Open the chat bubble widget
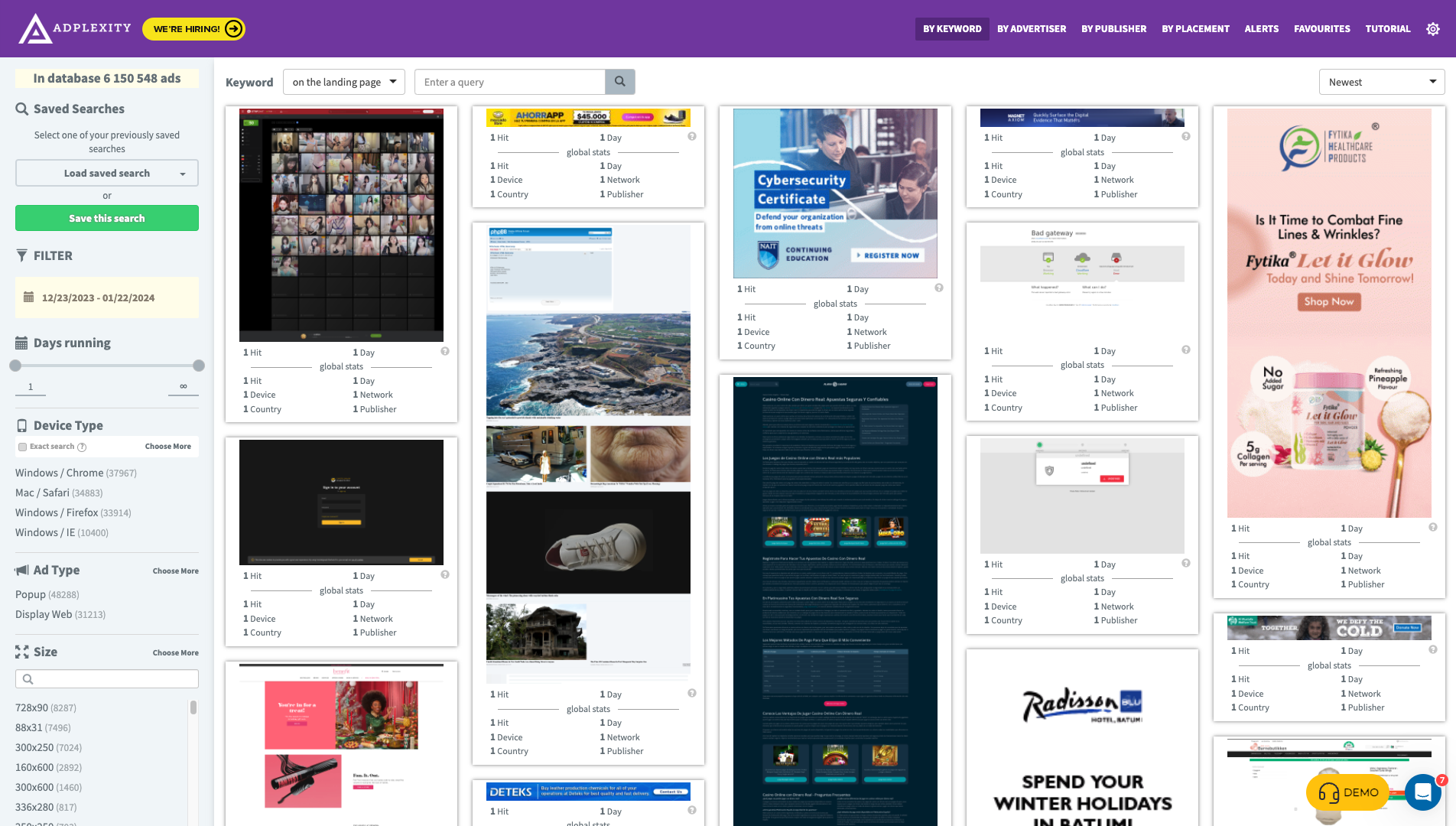Viewport: 1456px width, 826px height. click(x=1422, y=792)
